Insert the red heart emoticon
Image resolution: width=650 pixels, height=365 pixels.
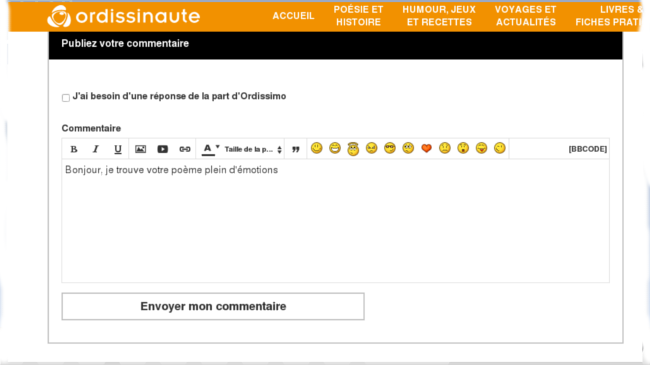426,148
